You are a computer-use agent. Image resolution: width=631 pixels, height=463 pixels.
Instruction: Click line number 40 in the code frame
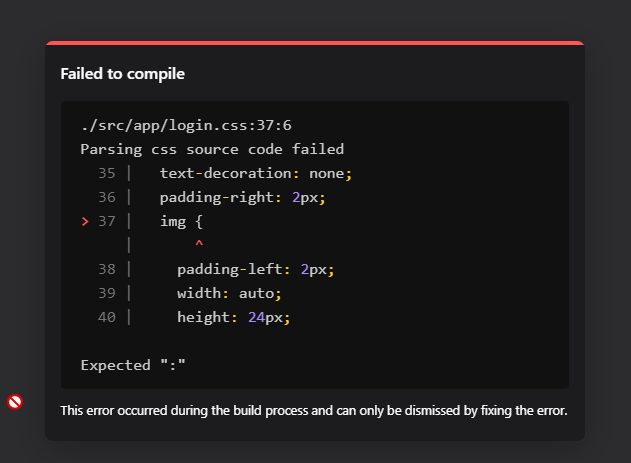point(106,317)
